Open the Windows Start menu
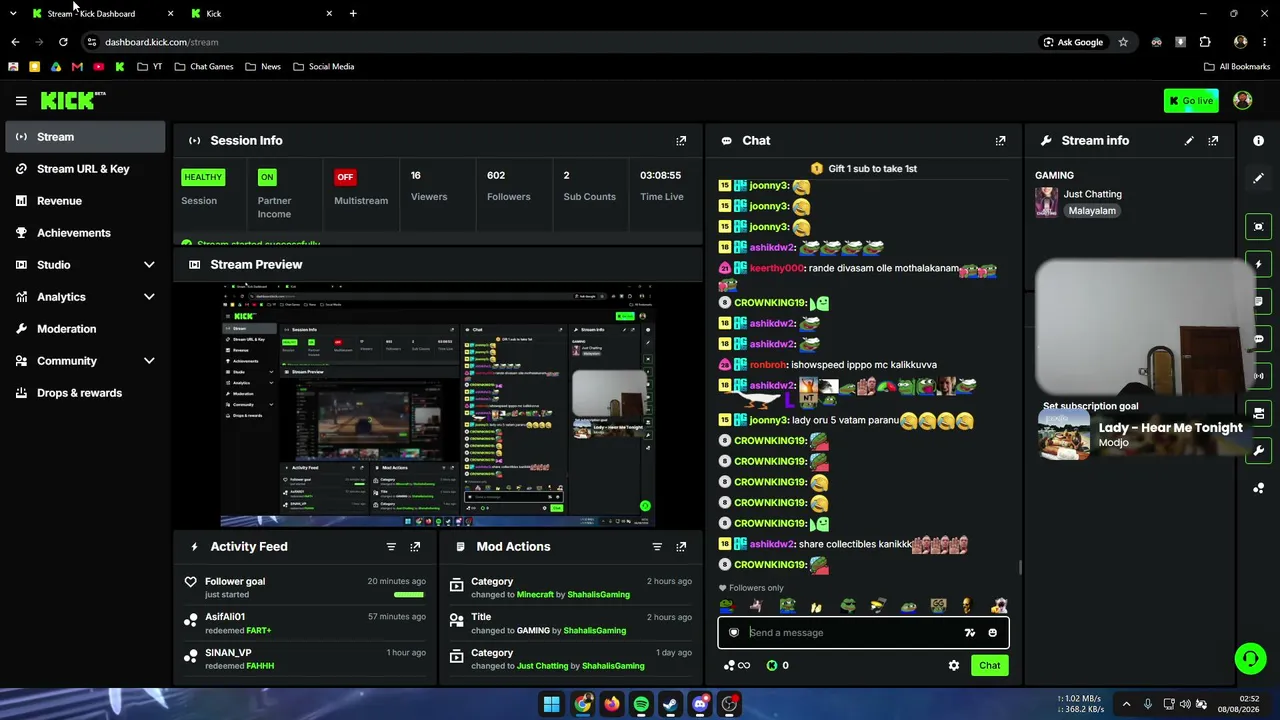Screen dimensions: 1280x720 (551, 704)
